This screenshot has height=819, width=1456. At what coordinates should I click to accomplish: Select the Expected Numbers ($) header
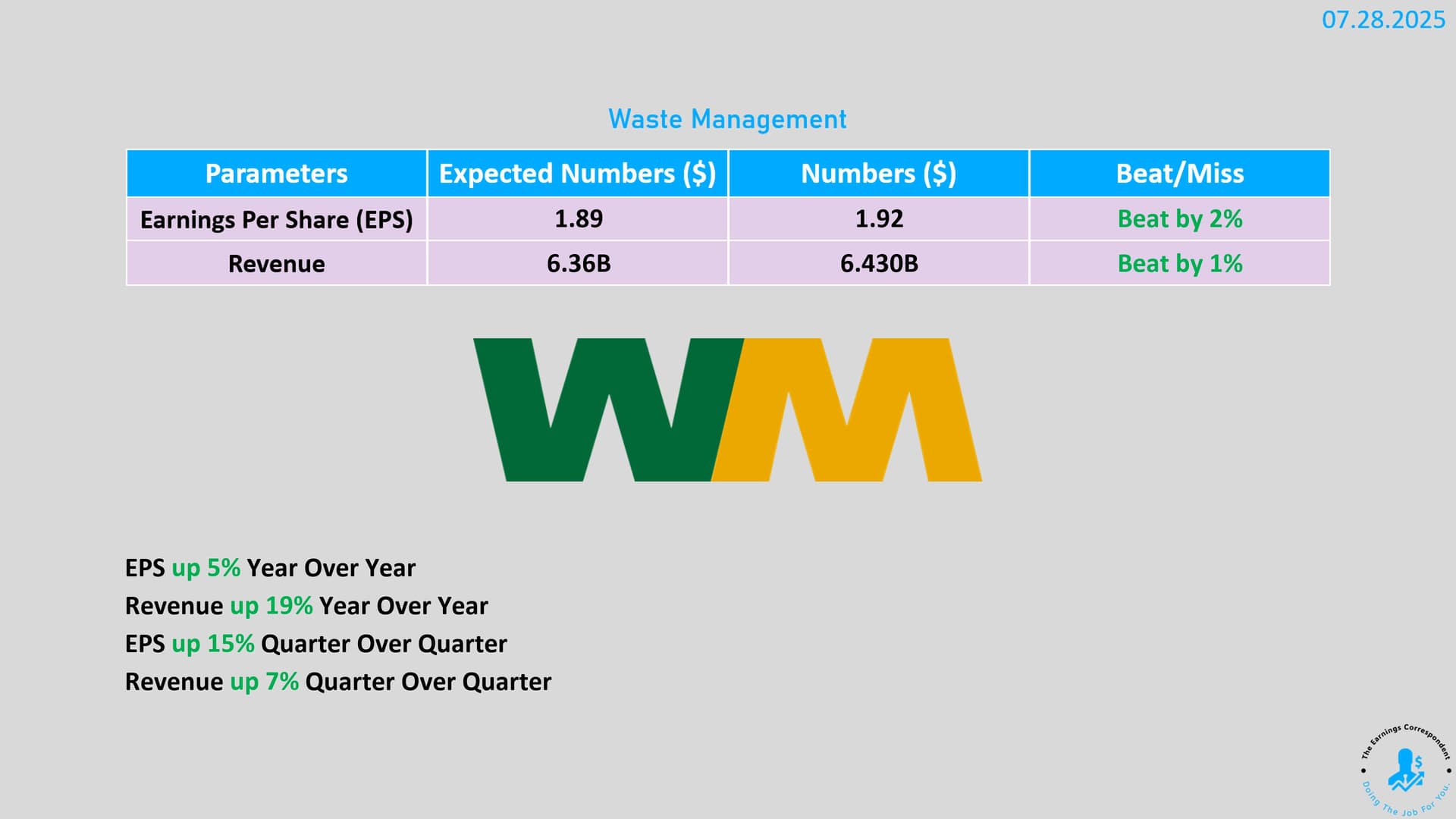577,174
